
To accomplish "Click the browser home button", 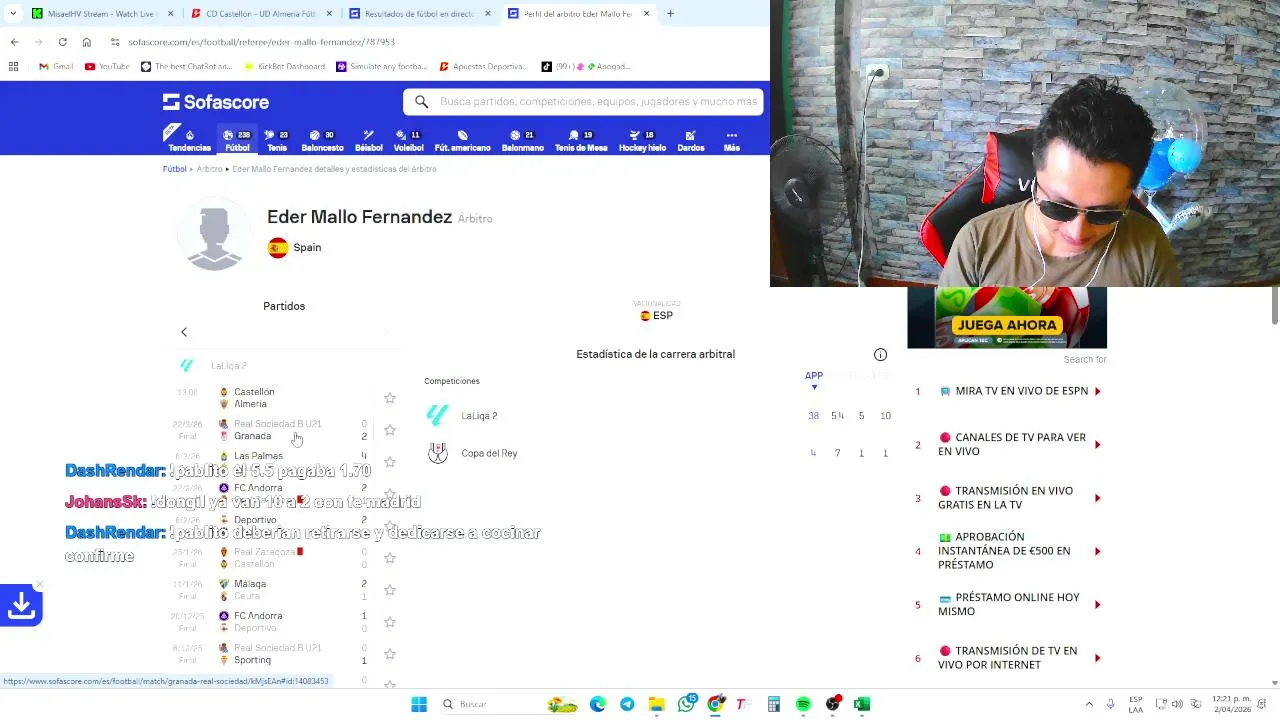I will [86, 42].
